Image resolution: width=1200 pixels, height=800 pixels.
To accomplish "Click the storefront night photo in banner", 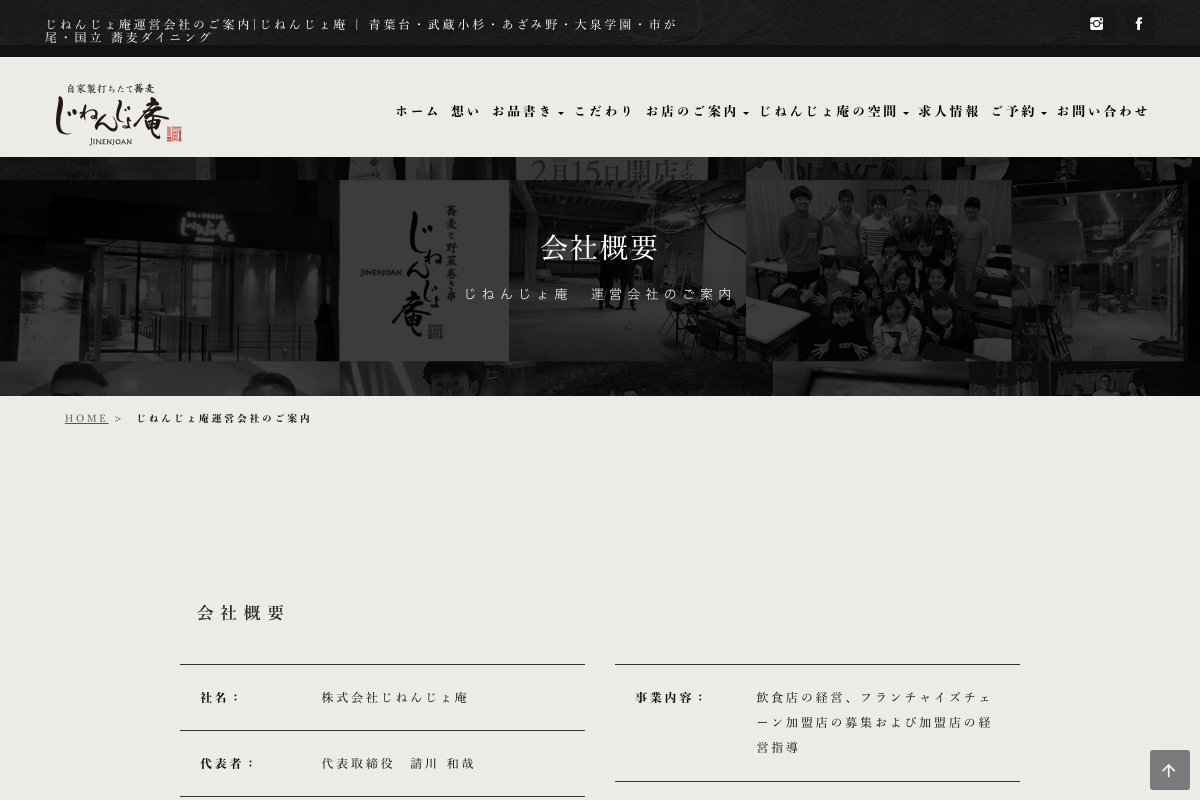I will (170, 270).
